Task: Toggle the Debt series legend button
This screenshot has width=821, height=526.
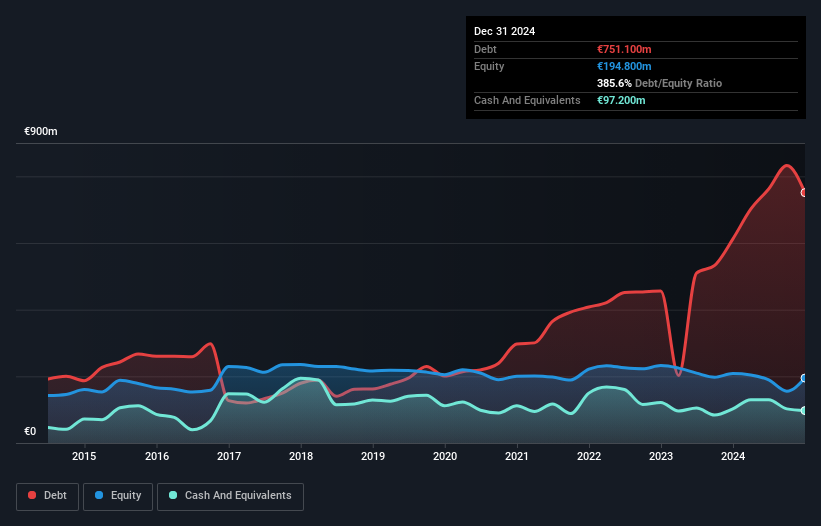Action: (48, 496)
